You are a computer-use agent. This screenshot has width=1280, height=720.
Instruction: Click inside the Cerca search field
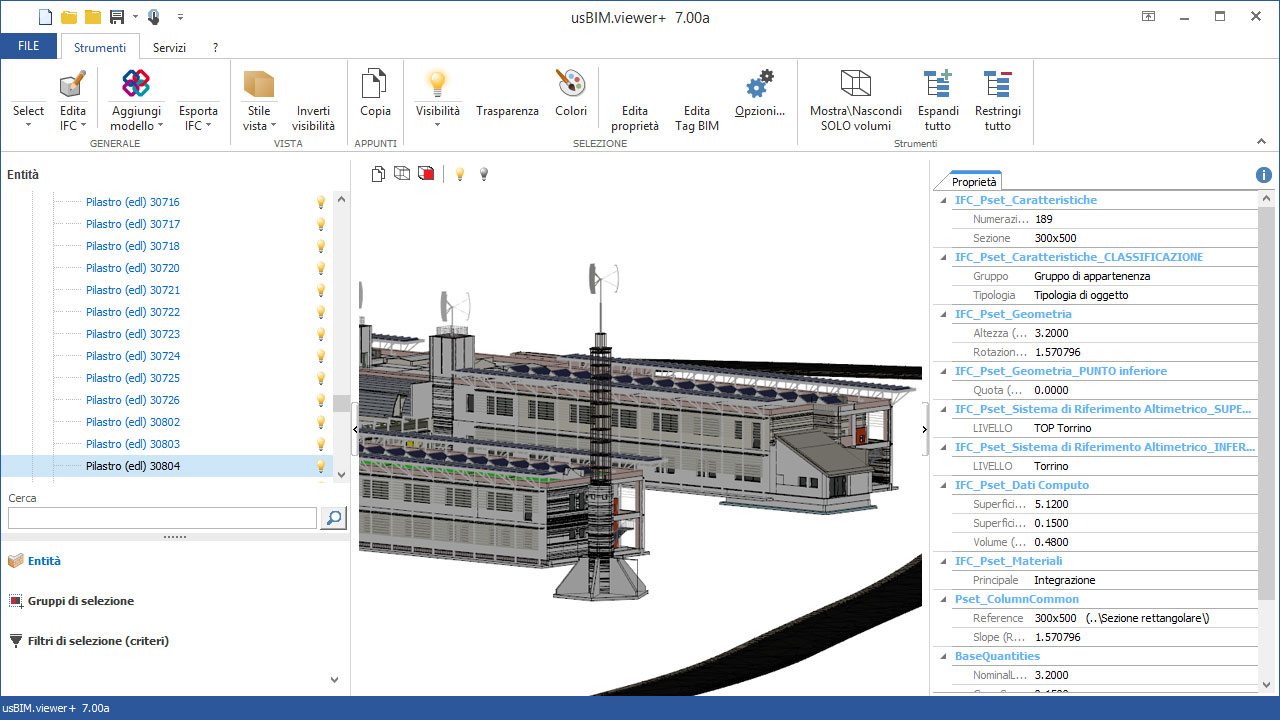coord(161,518)
